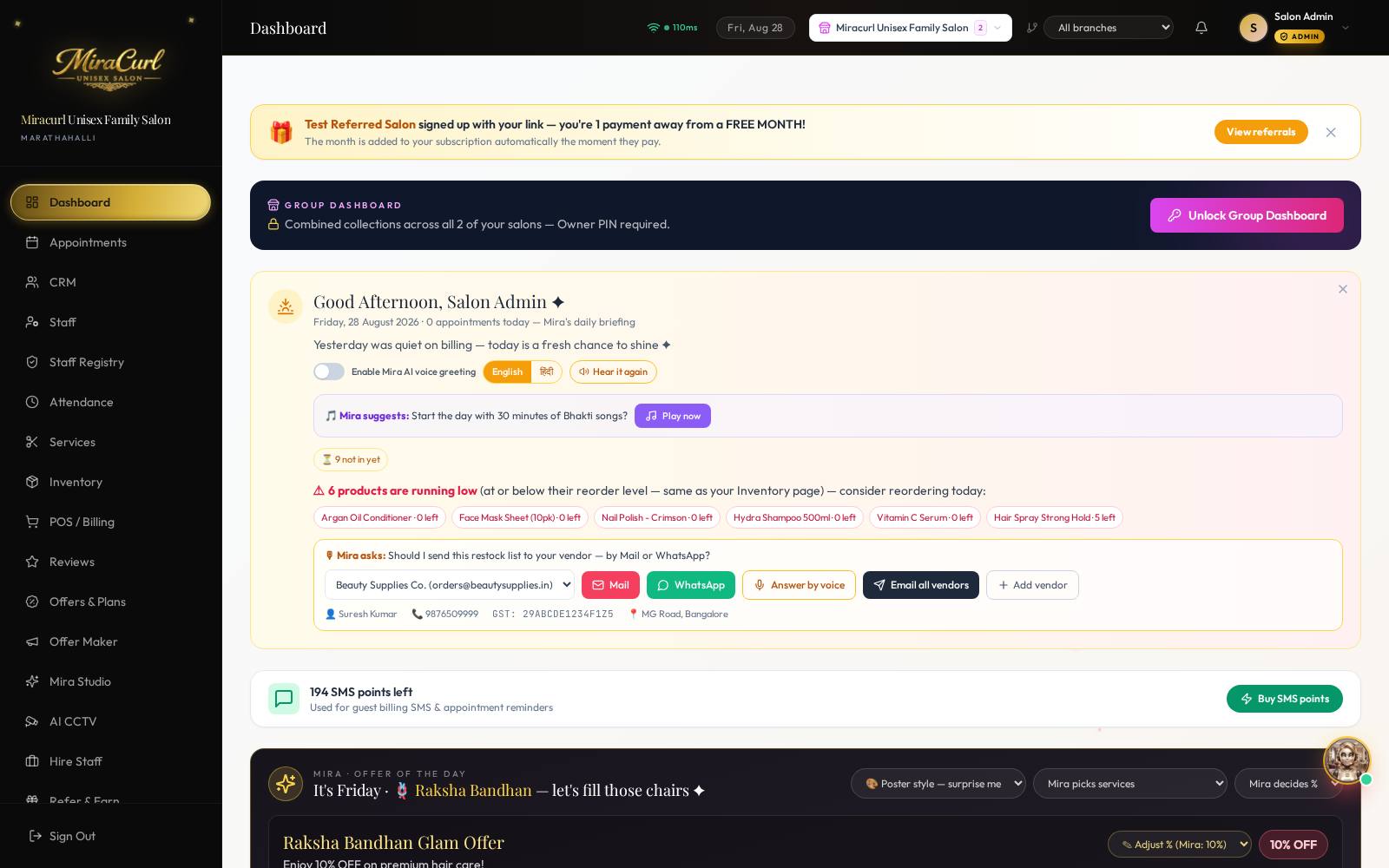Click the offer of the day sparkle icon
Screen dimensions: 1389x868
[286, 784]
